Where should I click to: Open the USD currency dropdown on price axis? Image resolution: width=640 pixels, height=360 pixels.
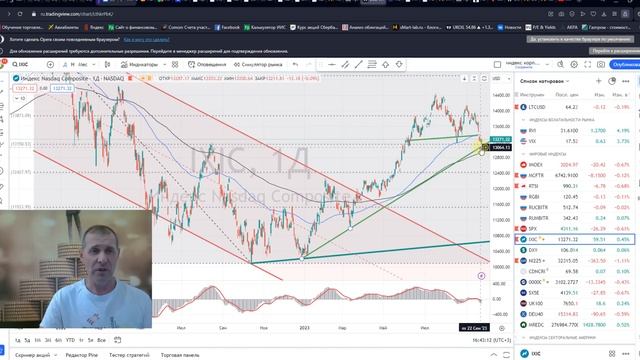tap(502, 78)
